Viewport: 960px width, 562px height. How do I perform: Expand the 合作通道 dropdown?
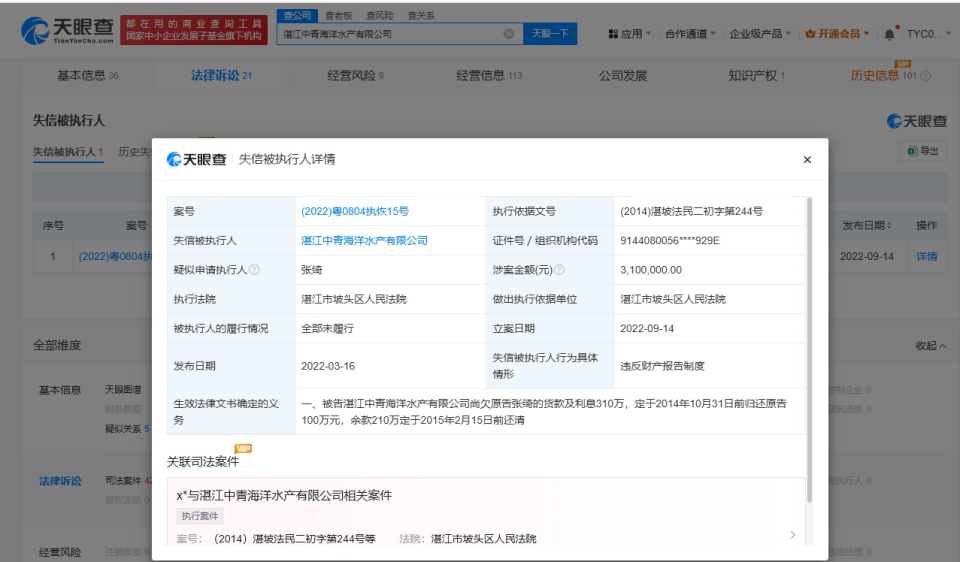tap(690, 34)
